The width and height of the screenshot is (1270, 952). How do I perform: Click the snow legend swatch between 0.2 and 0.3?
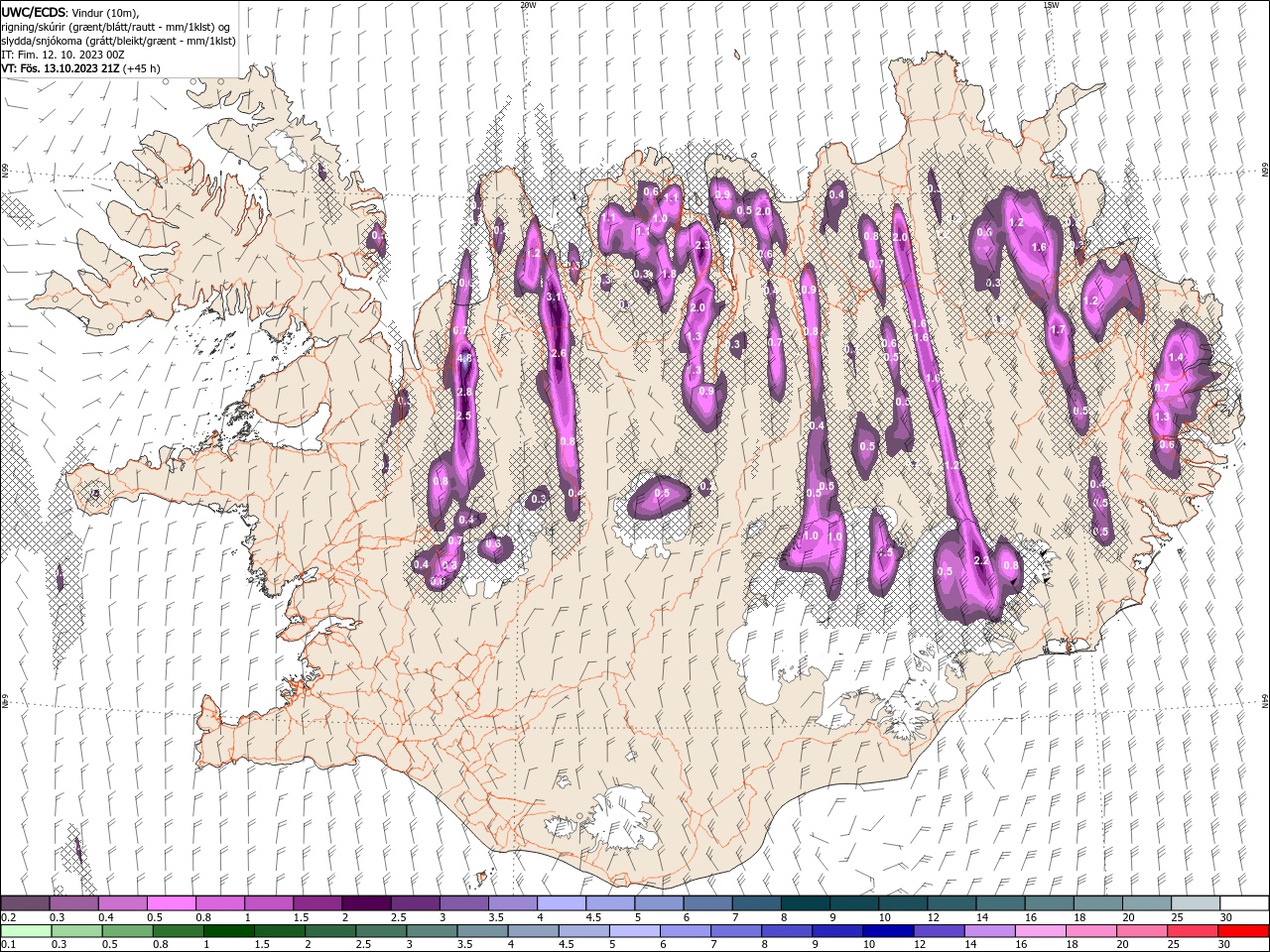(25, 903)
